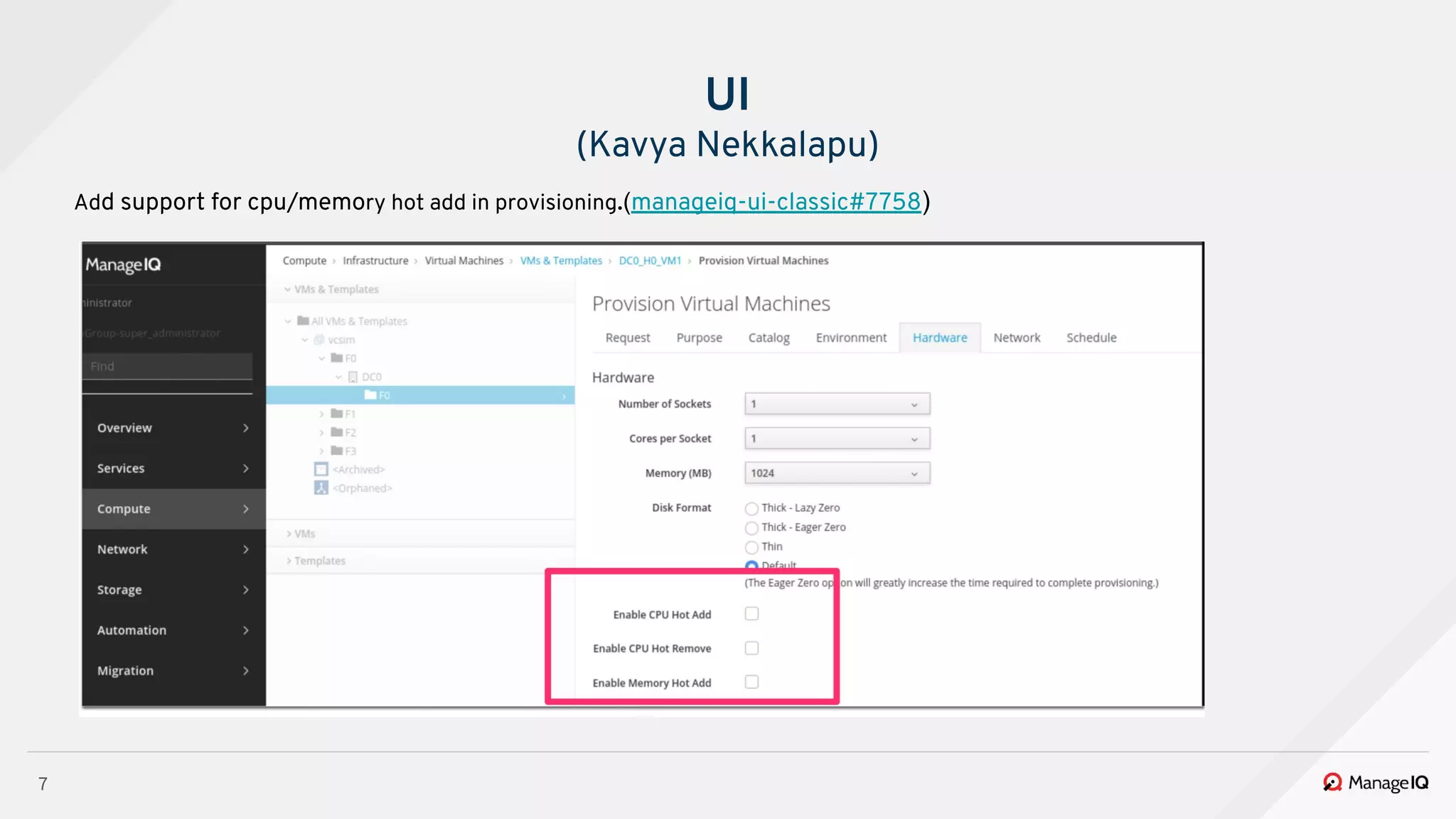Screen dimensions: 1456x819
Task: Click the highlighted F0 folder icon
Action: pyautogui.click(x=370, y=395)
